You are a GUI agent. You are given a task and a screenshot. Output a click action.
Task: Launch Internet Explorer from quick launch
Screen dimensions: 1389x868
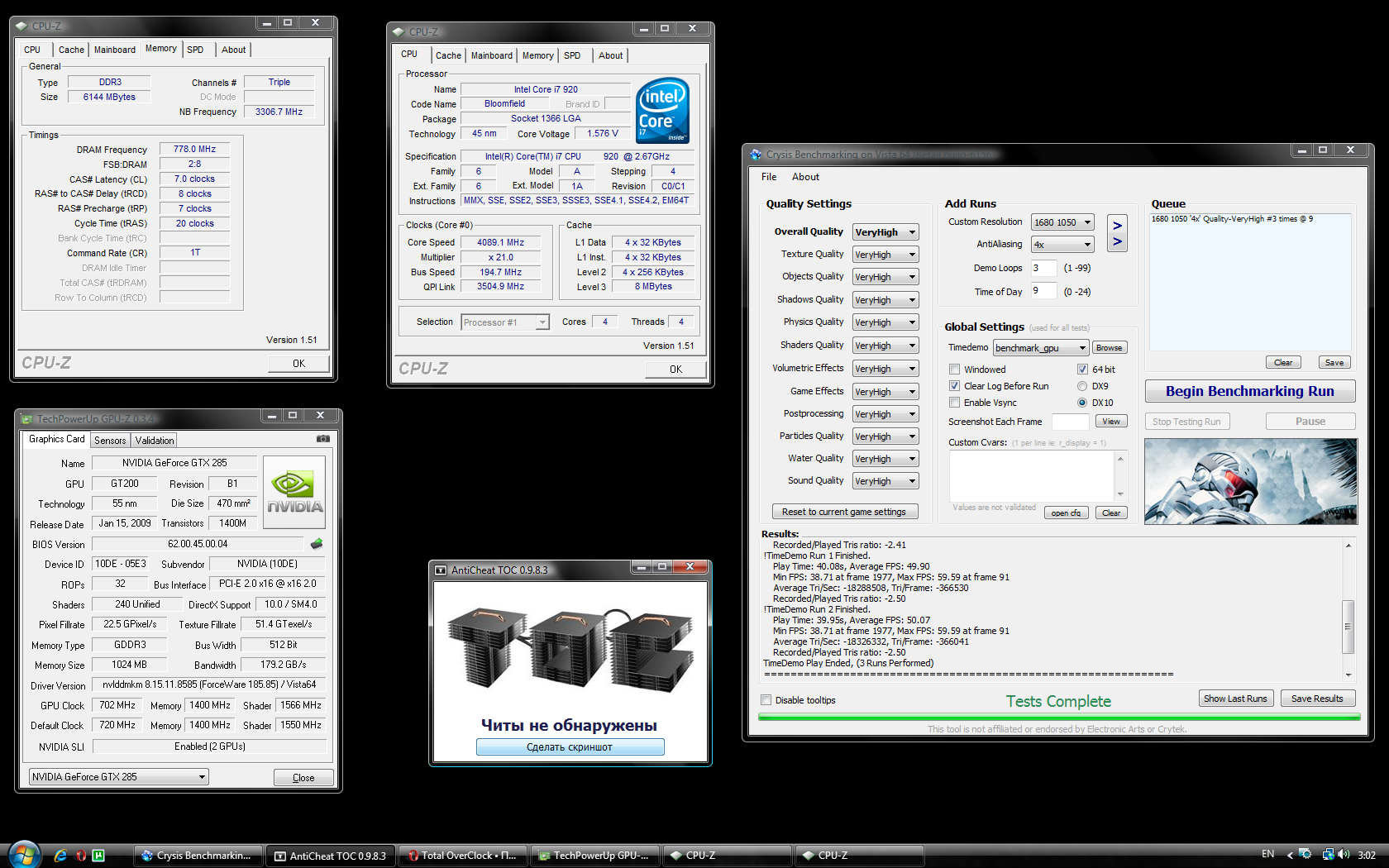(x=60, y=856)
